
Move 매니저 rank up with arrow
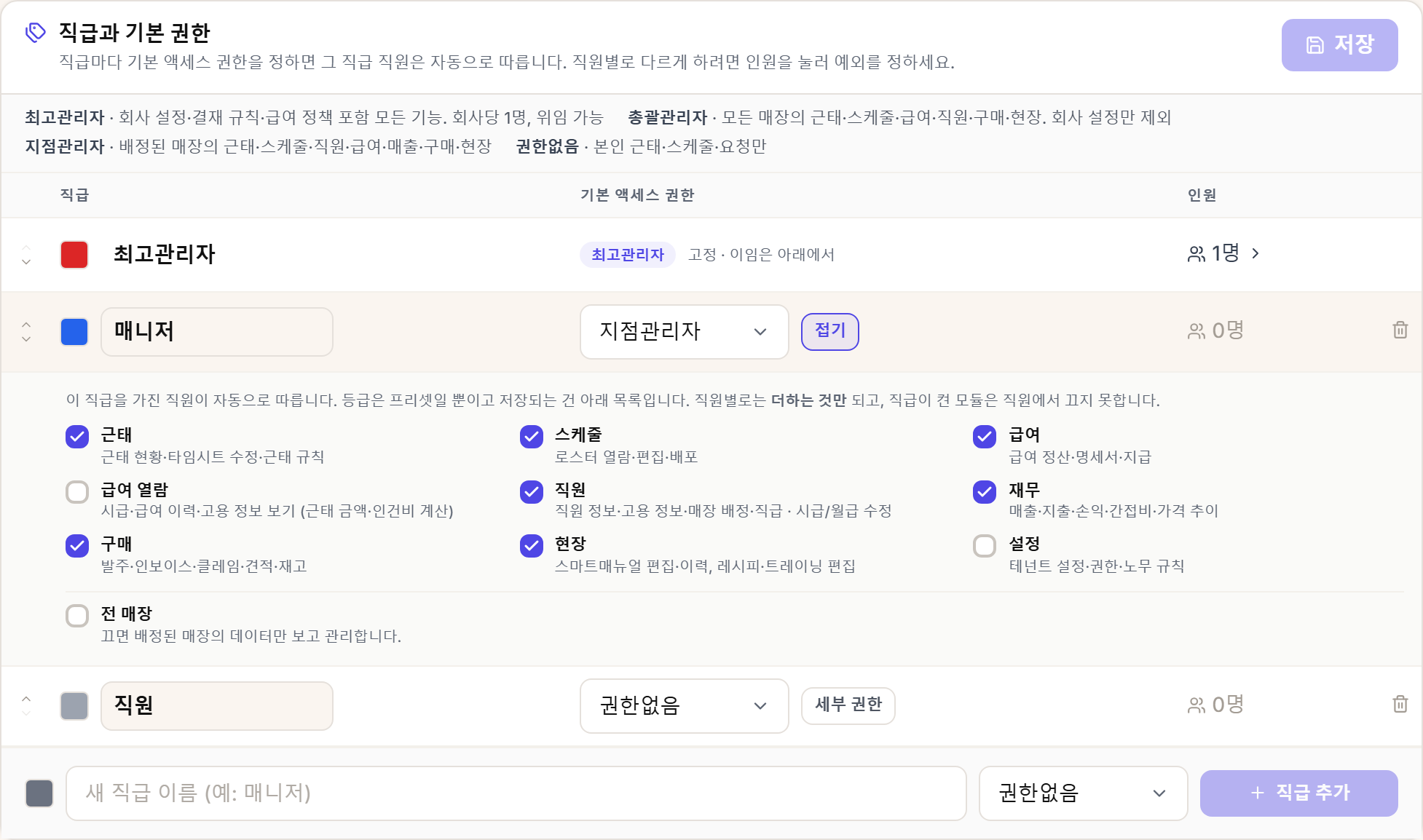pos(26,324)
